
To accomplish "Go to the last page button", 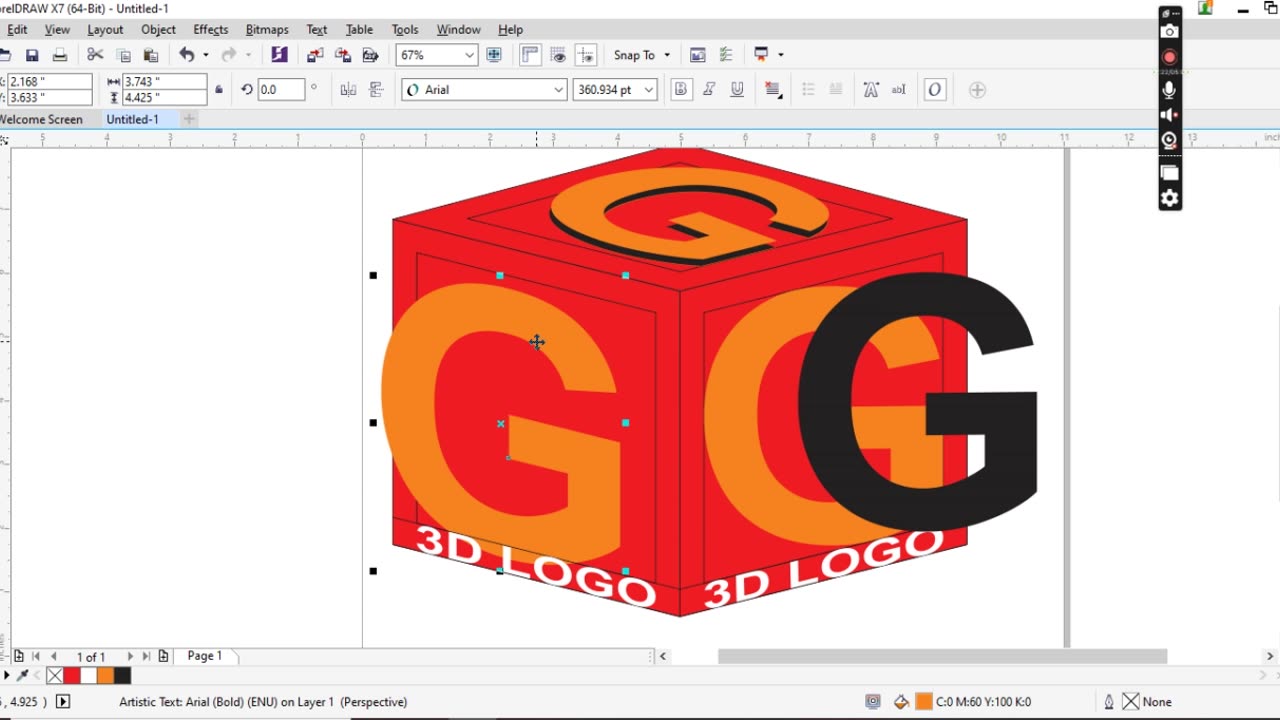I will pyautogui.click(x=146, y=656).
